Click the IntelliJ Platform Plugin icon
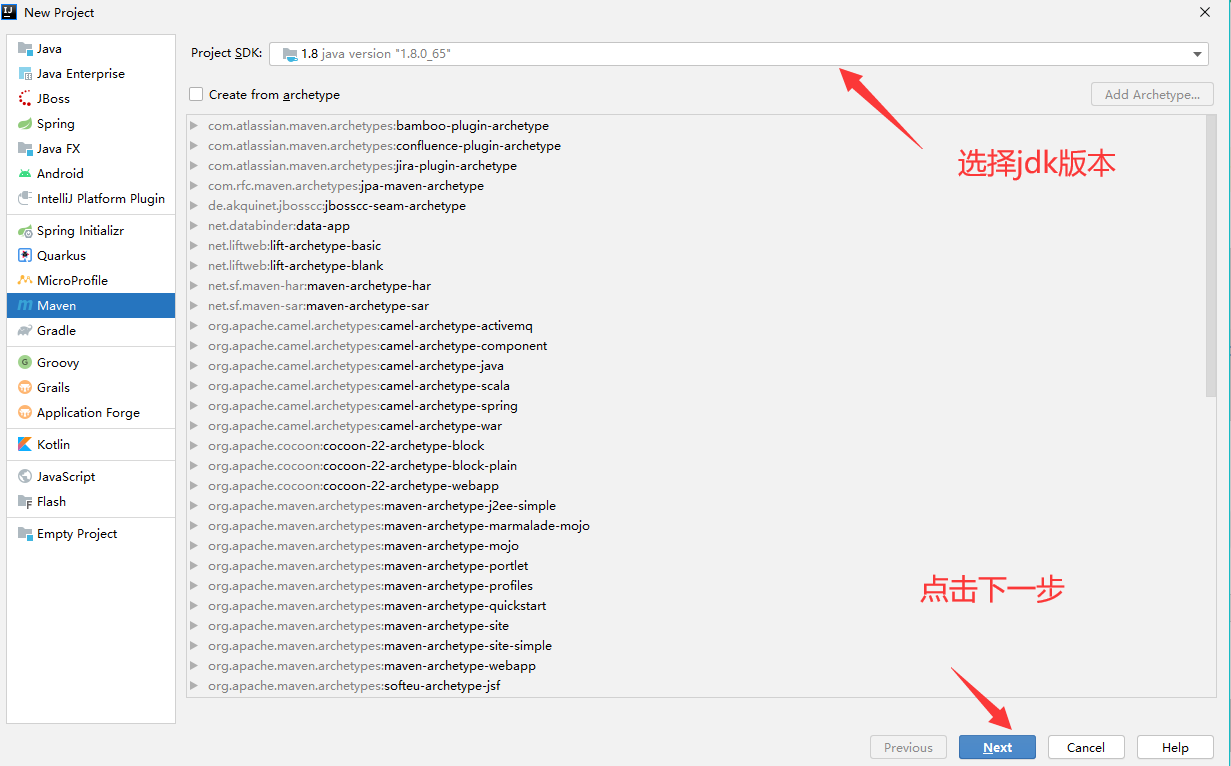The image size is (1231, 766). coord(25,199)
